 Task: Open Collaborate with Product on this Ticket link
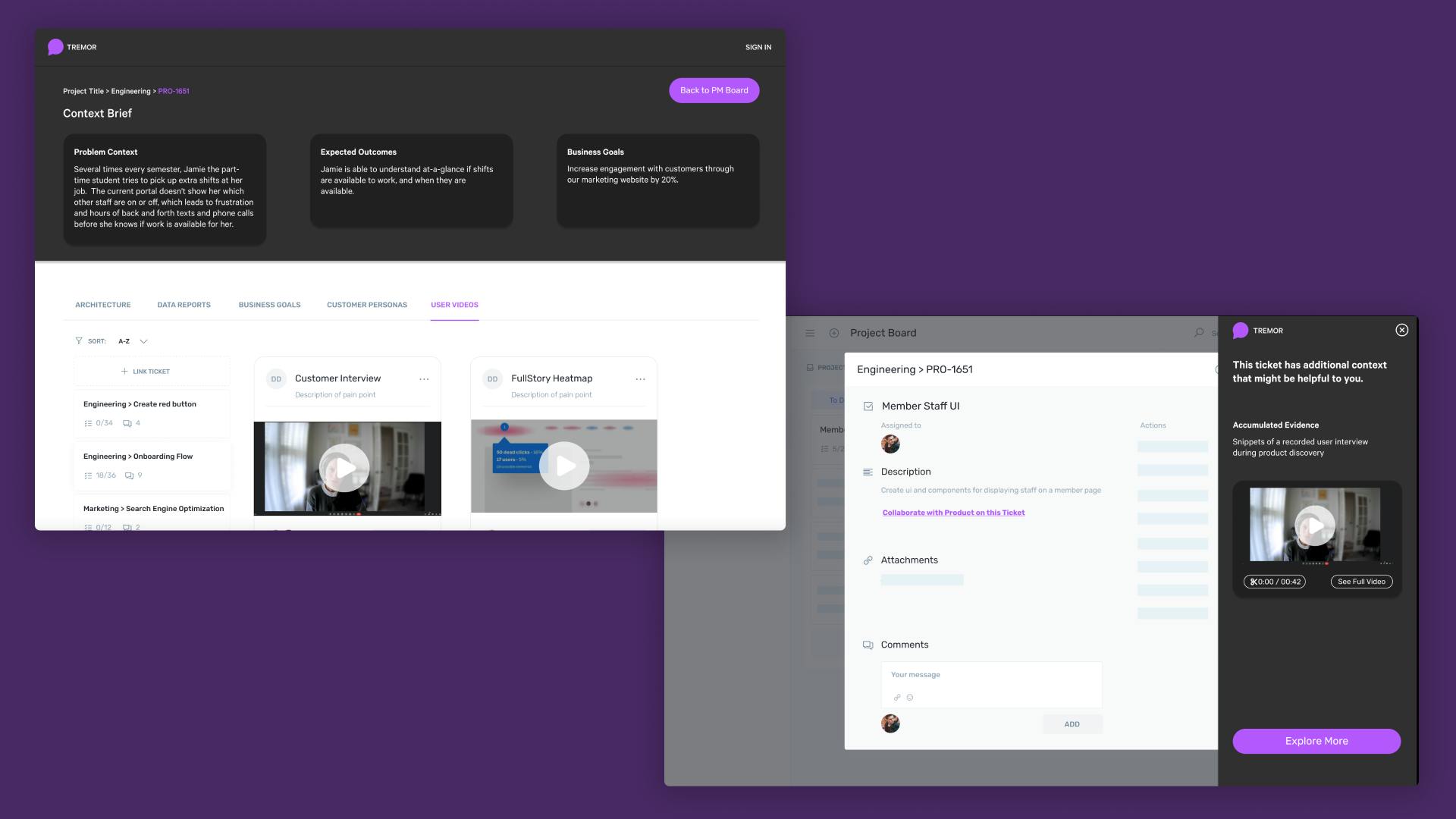[x=953, y=513]
